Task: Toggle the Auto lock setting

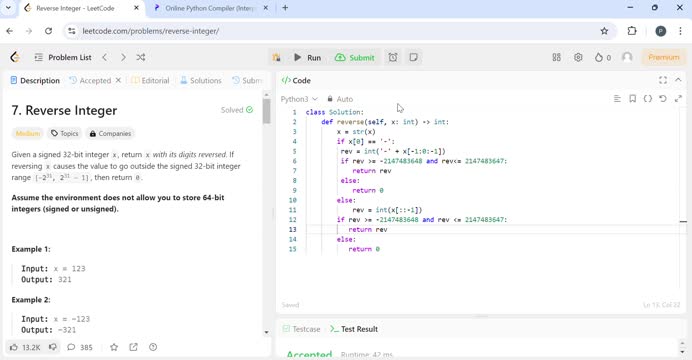Action: pyautogui.click(x=340, y=99)
